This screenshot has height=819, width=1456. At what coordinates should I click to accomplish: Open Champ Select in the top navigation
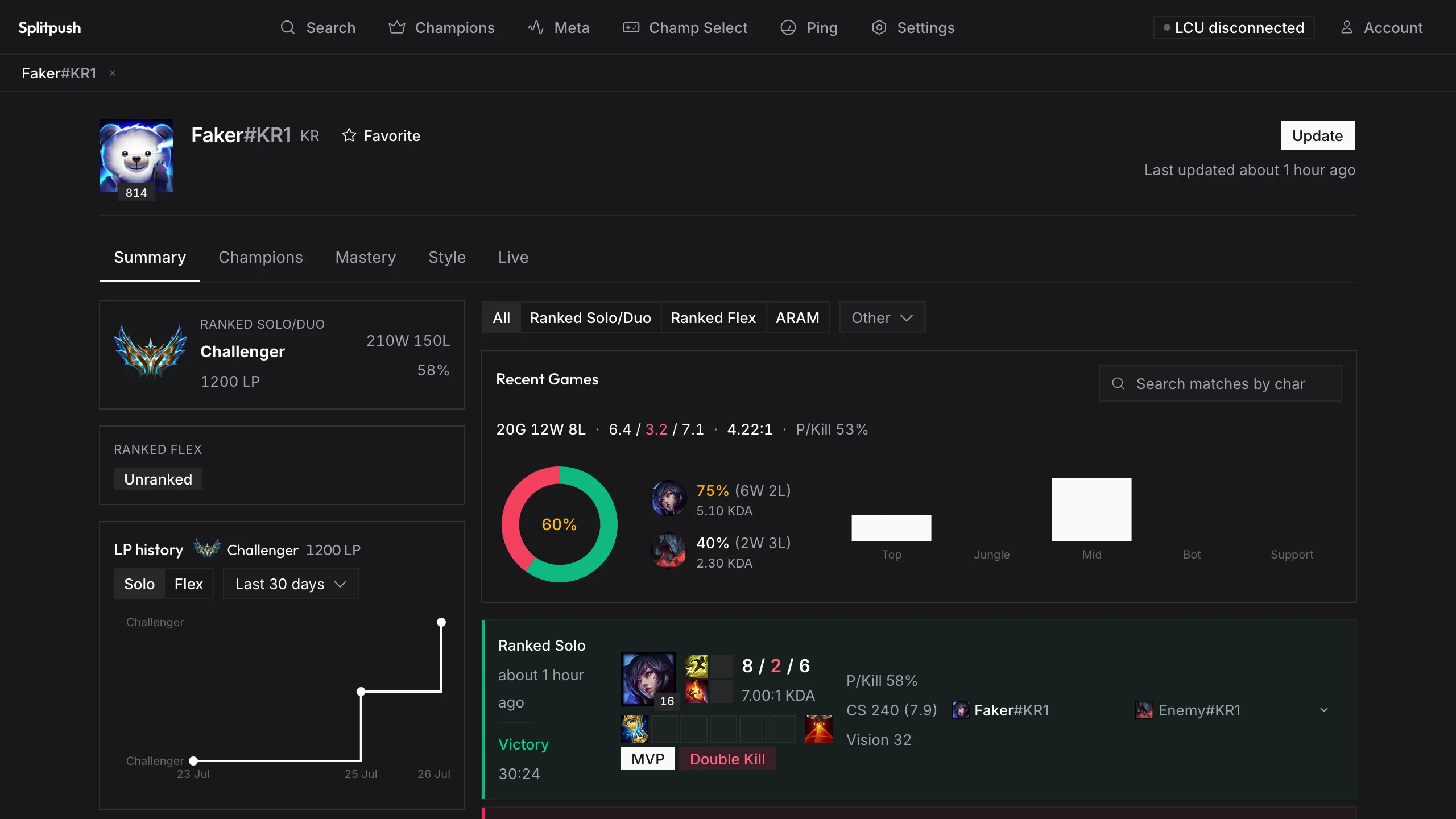(685, 27)
